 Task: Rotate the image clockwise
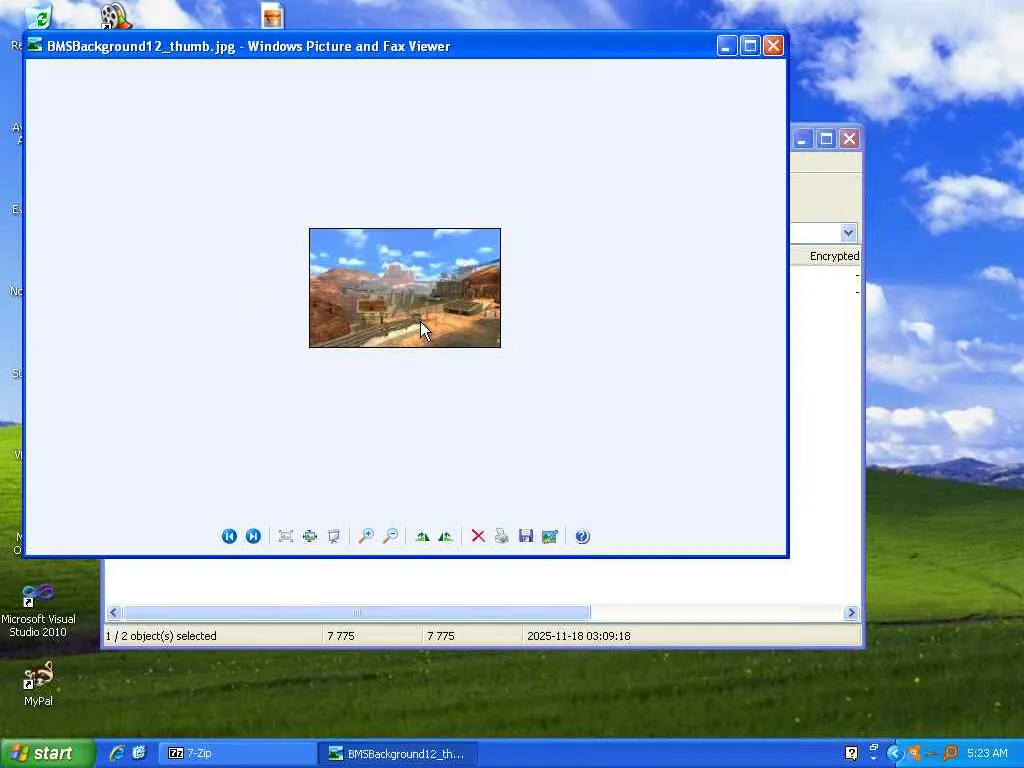click(422, 536)
